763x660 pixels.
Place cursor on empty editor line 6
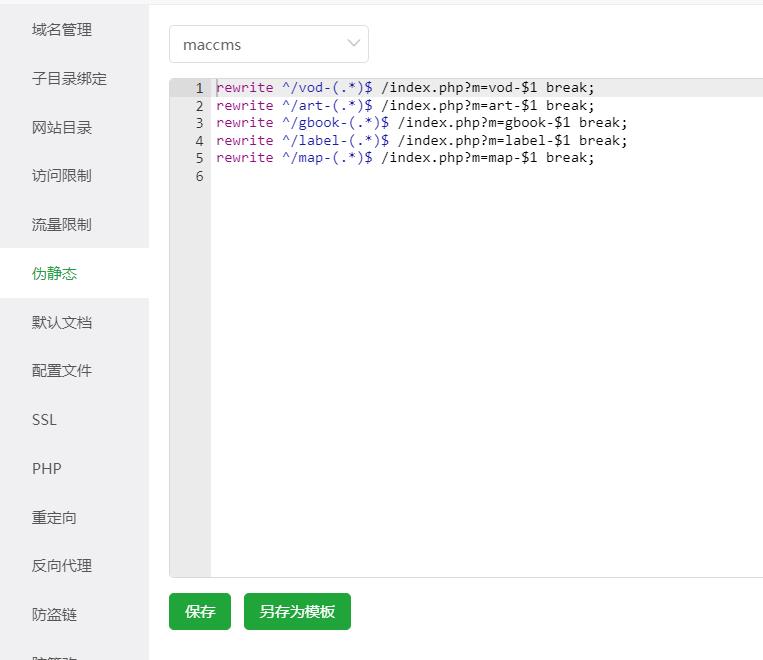[x=487, y=176]
